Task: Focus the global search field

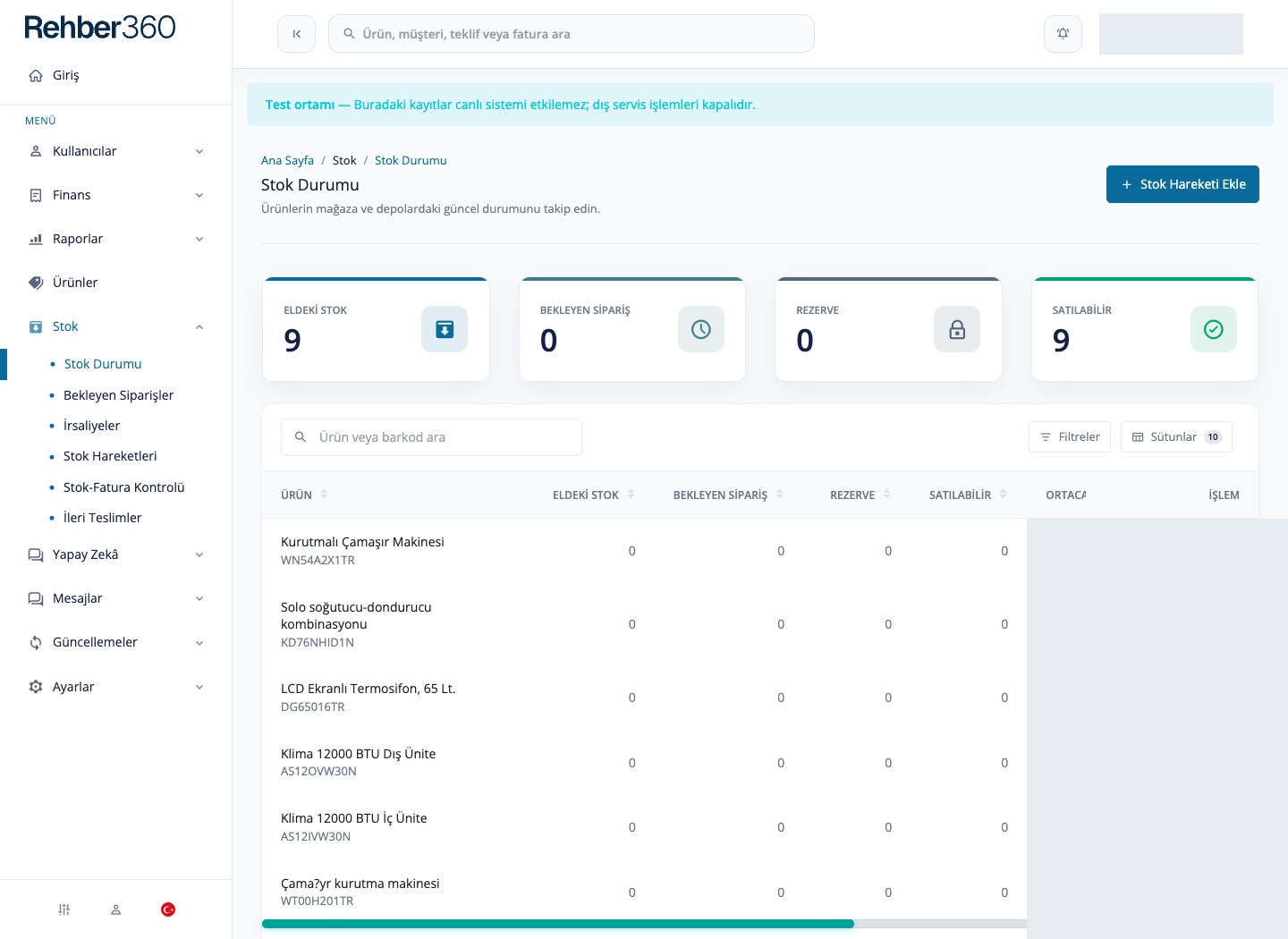Action: (572, 34)
